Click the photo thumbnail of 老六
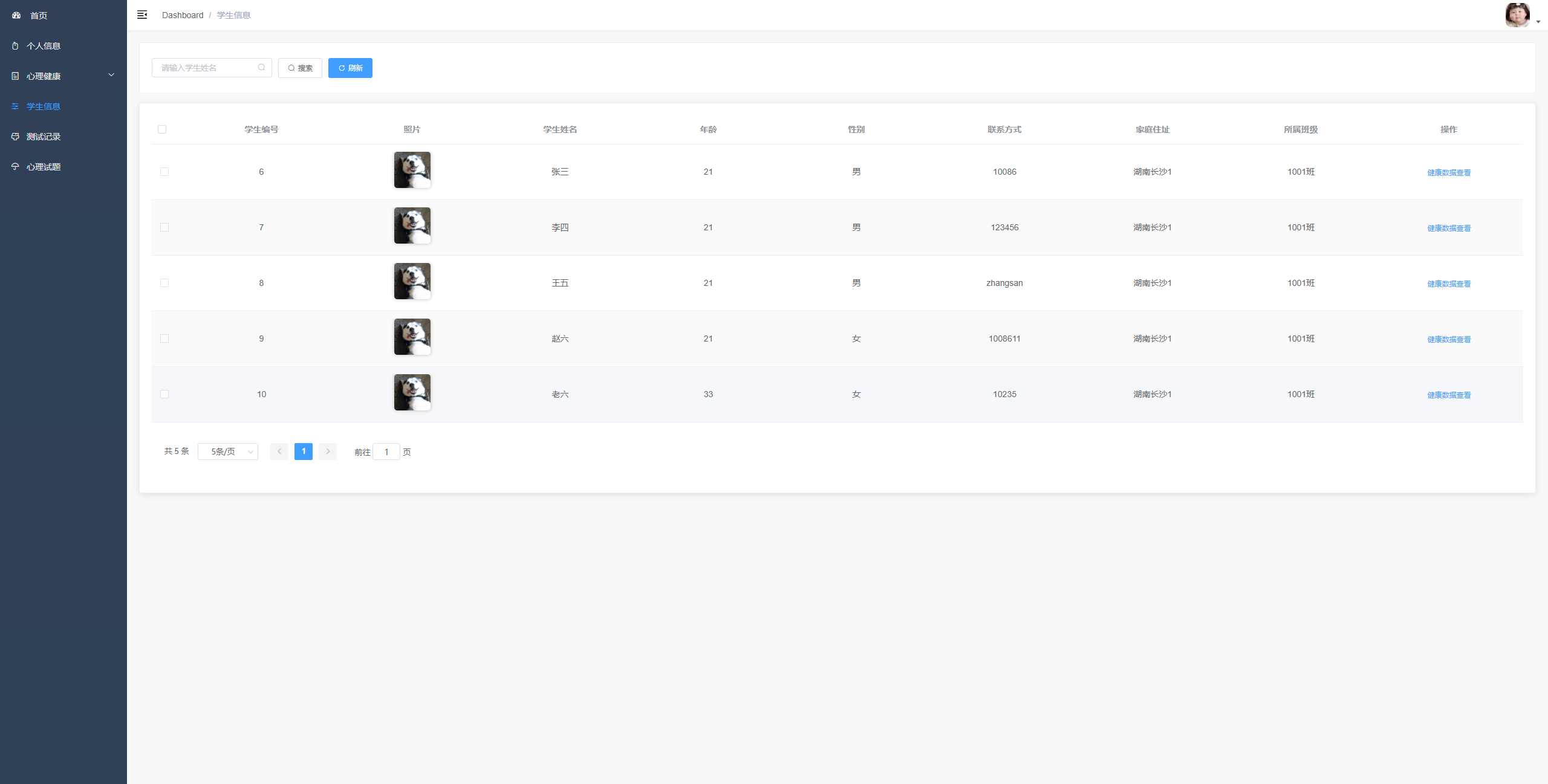Screen dimensions: 1548x784 [412, 392]
